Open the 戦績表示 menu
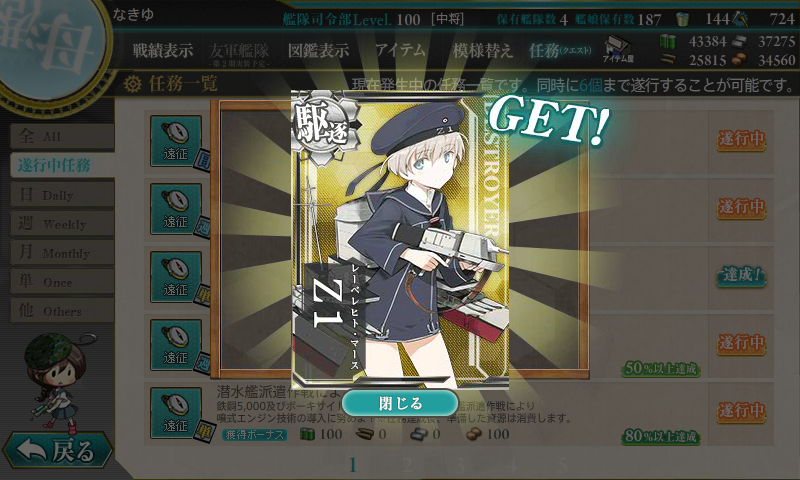This screenshot has width=800, height=480. tap(163, 50)
